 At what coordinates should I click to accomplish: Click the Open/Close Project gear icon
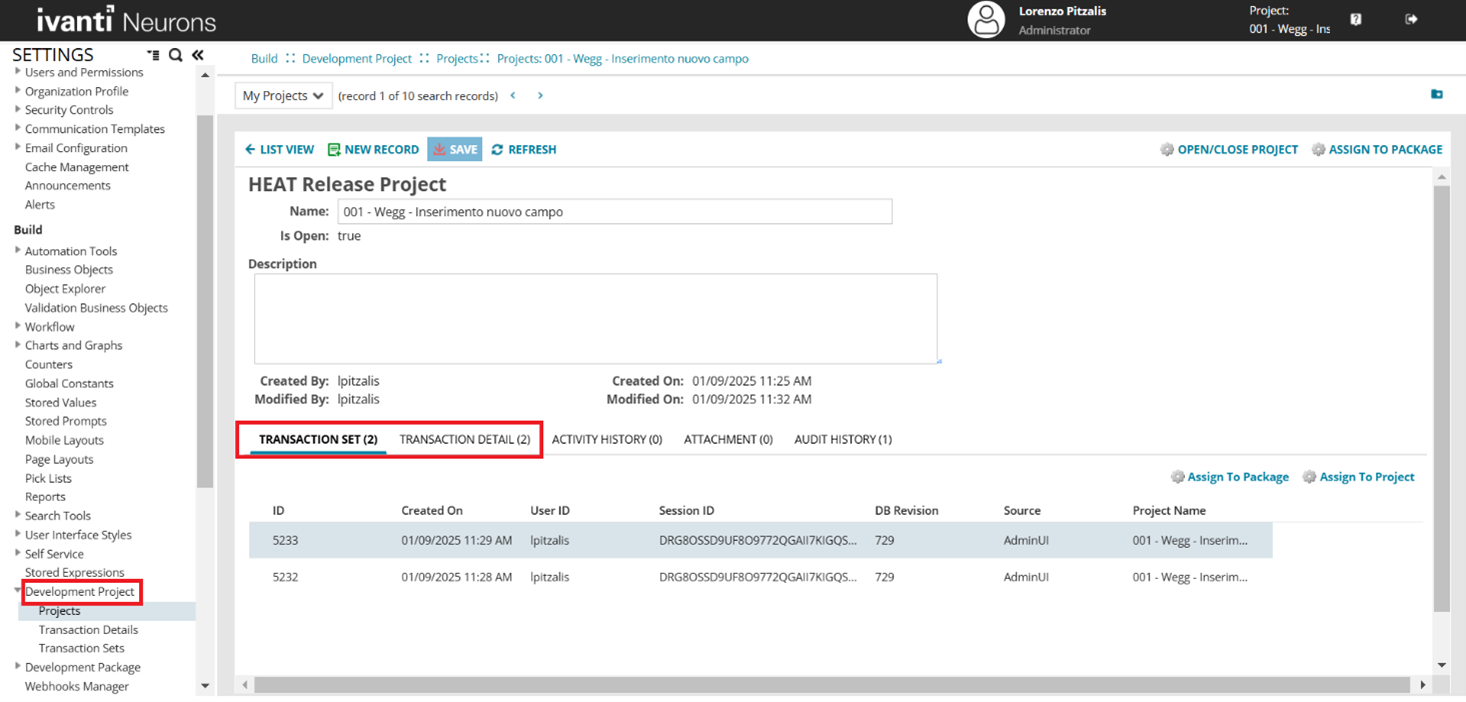point(1167,149)
